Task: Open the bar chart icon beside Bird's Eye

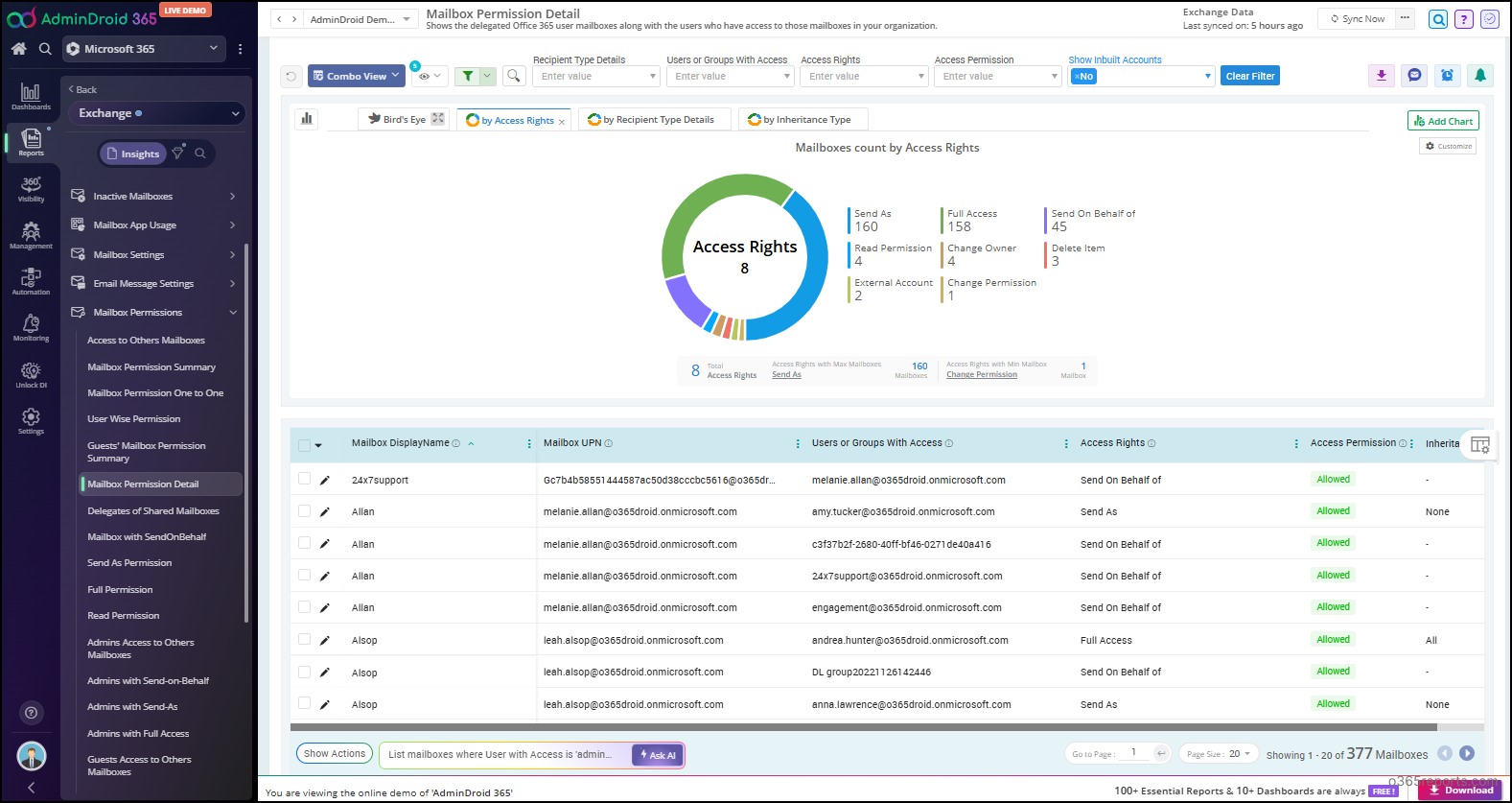Action: (x=307, y=119)
